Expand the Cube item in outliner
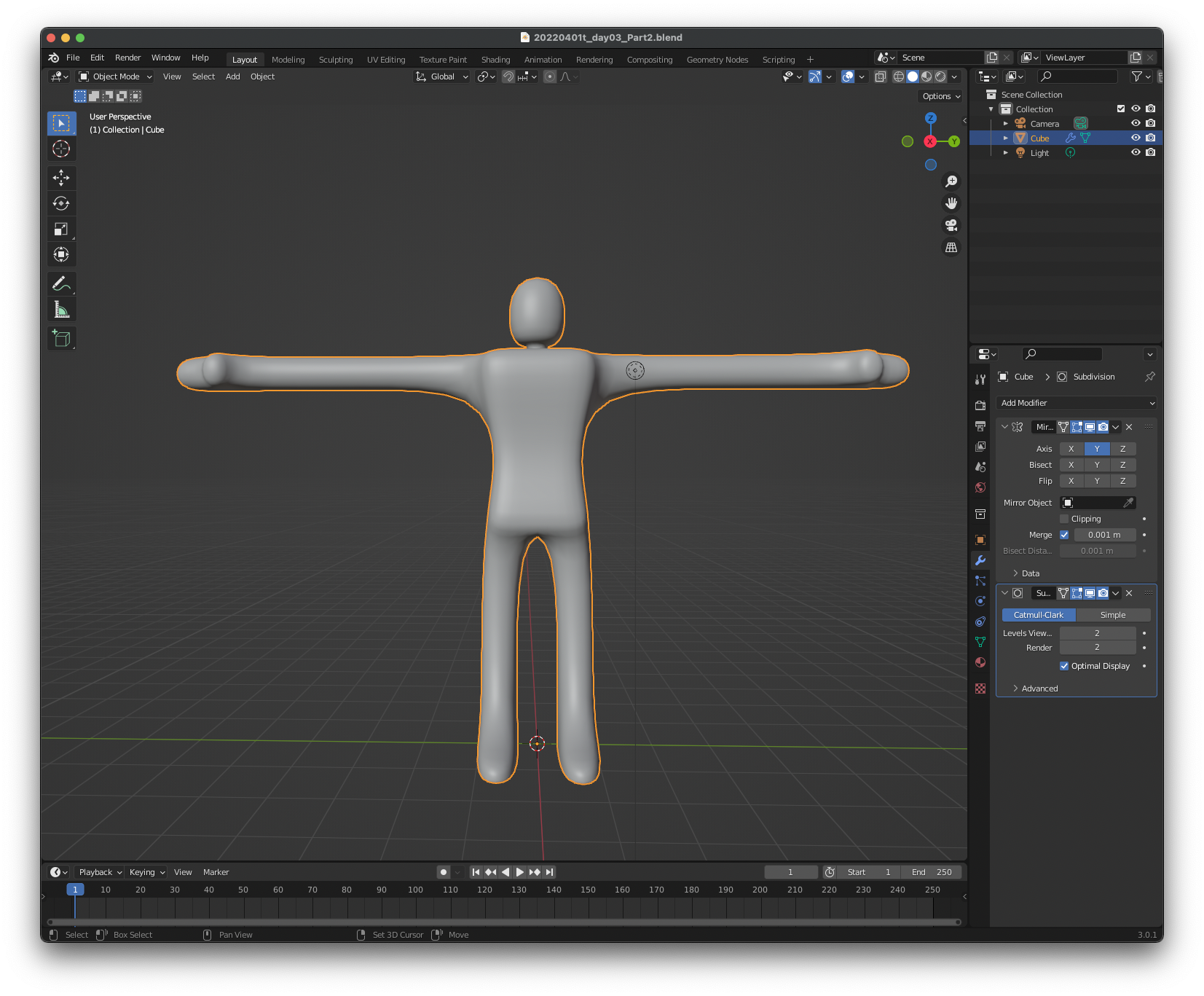This screenshot has height=996, width=1204. point(1006,138)
